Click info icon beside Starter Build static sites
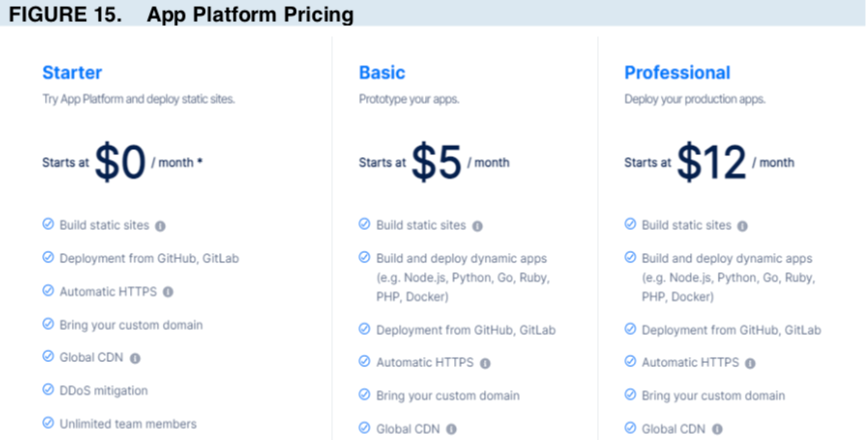The image size is (866, 440). click(160, 226)
